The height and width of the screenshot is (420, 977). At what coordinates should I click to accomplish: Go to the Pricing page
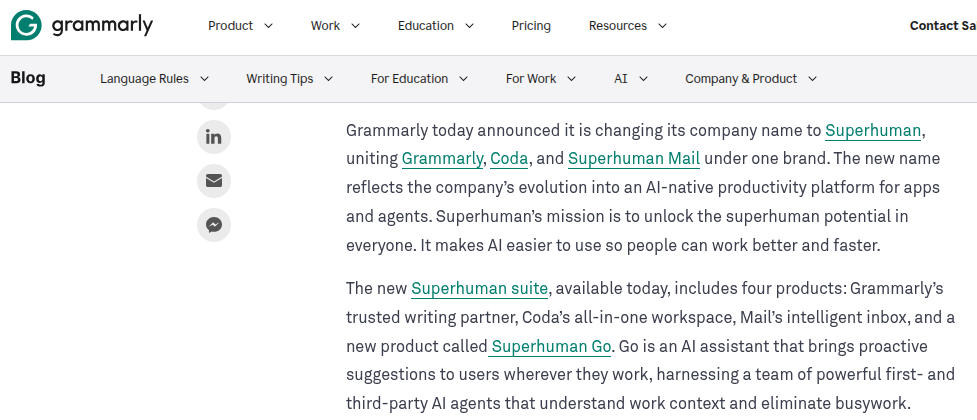531,26
